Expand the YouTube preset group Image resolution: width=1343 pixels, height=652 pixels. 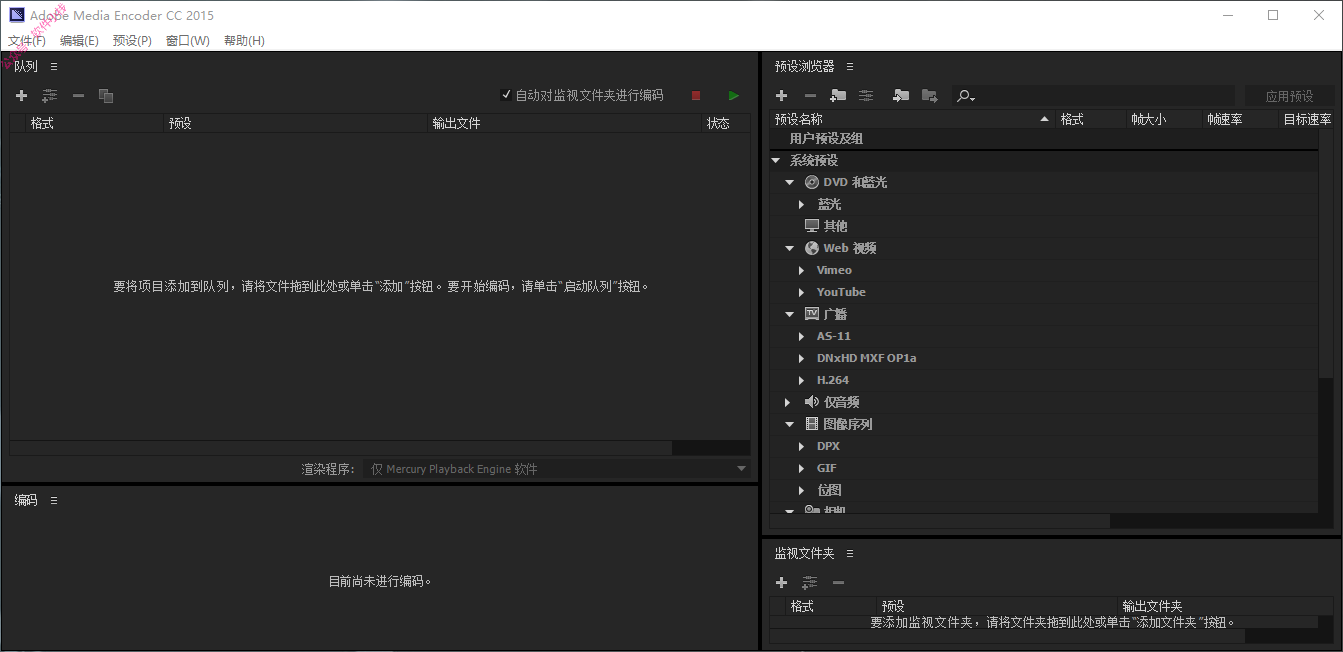point(802,293)
